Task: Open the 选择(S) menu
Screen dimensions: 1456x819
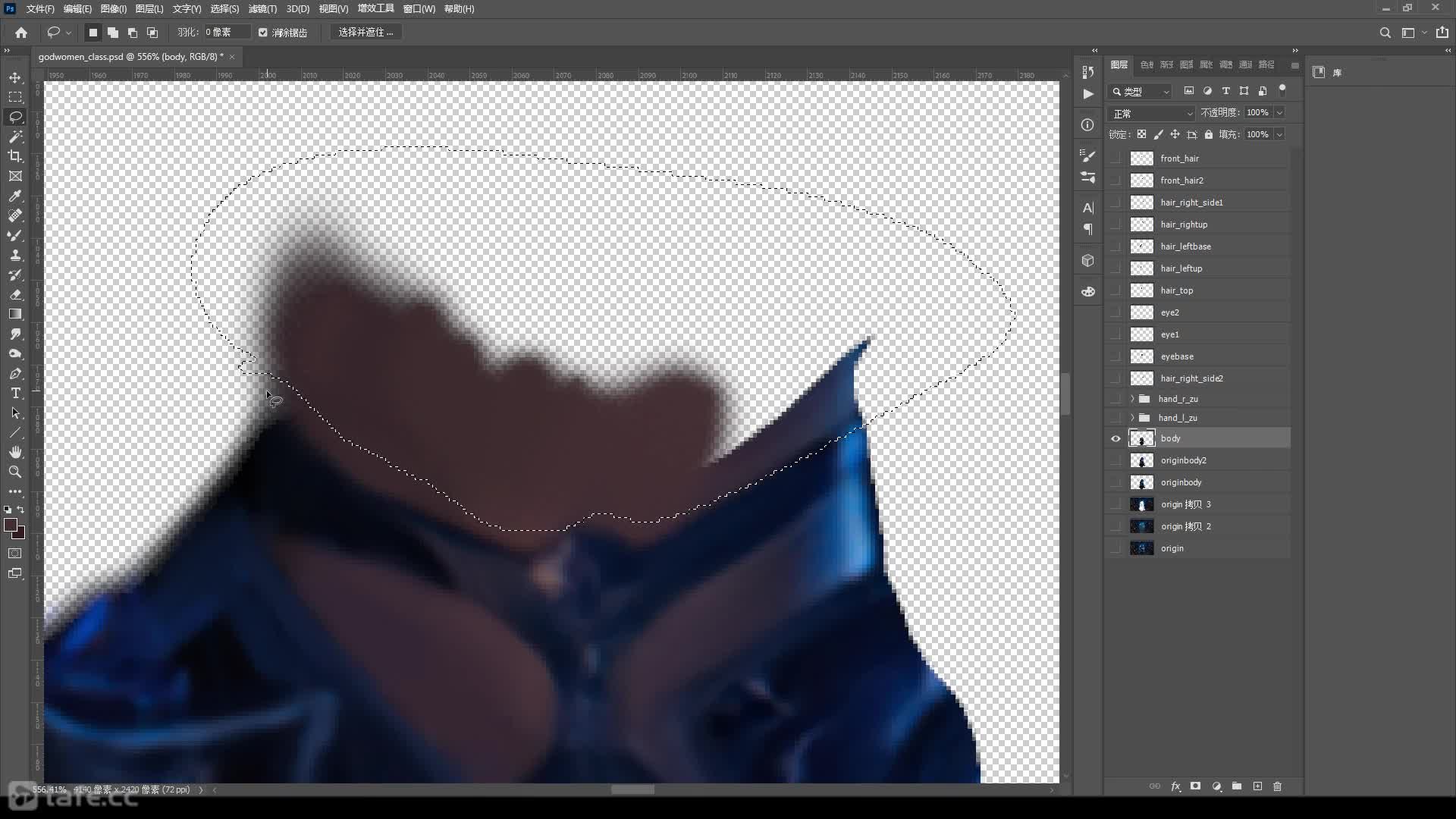Action: [224, 8]
